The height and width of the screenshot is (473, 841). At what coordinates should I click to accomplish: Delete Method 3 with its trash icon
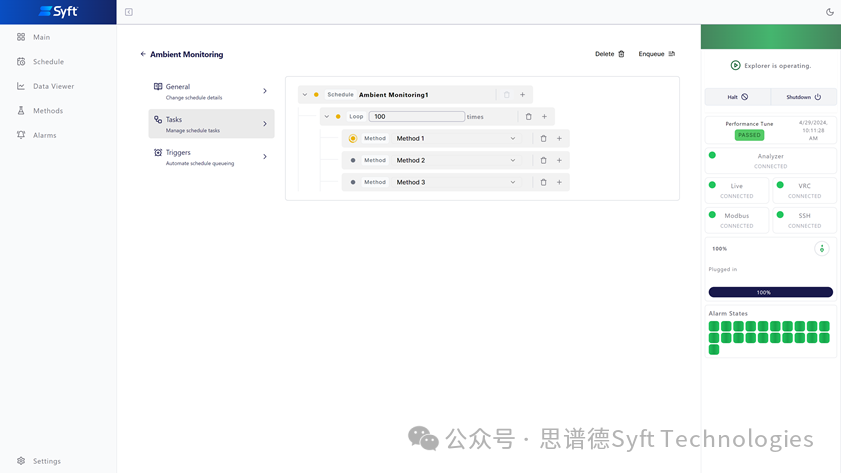[543, 182]
